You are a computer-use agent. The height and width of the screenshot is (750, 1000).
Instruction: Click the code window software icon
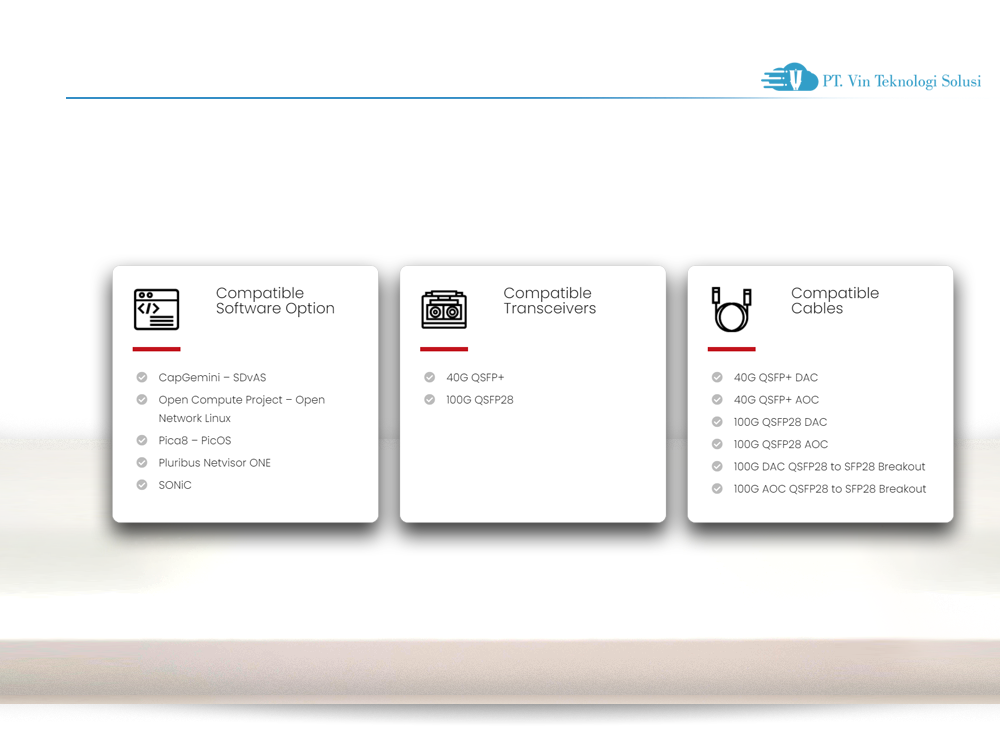pos(156,309)
